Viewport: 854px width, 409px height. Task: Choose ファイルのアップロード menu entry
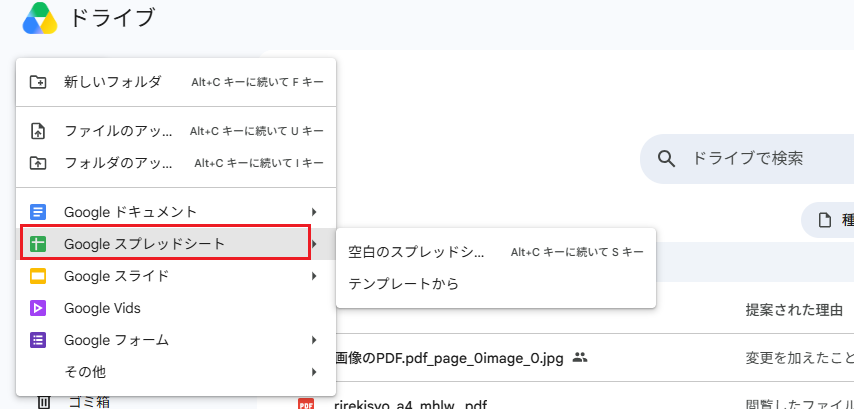pos(176,131)
